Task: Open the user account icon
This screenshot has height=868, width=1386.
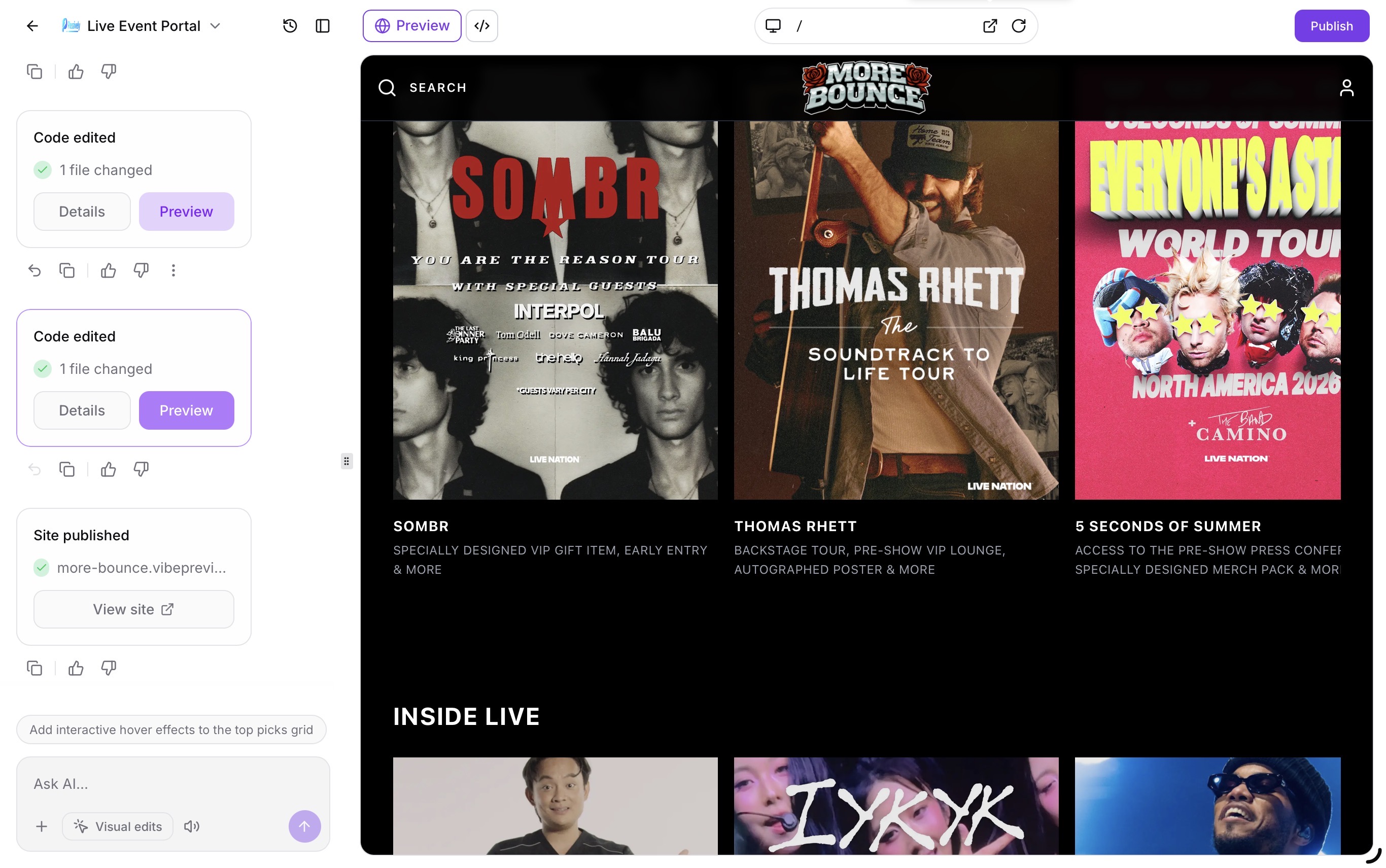Action: (x=1346, y=88)
